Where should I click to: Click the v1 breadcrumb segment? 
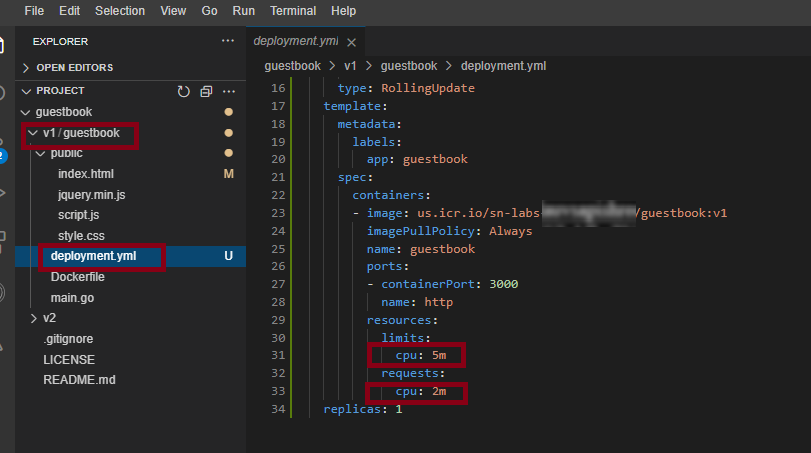(350, 66)
